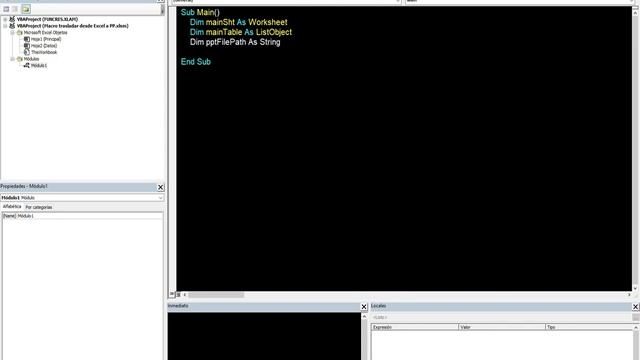The height and width of the screenshot is (360, 640).
Task: Click the Microsoft Excel Objetos folder icon
Action: 20,32
